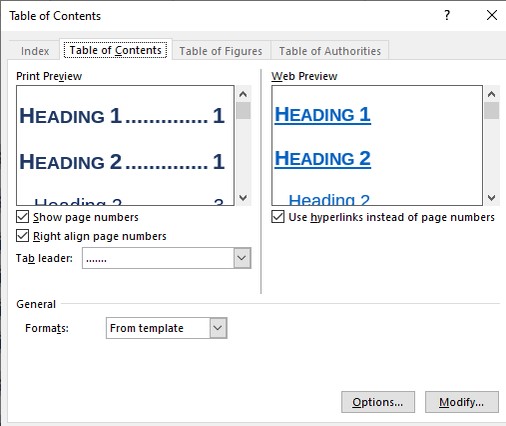Click the From template combo box
This screenshot has width=506, height=426.
[x=167, y=328]
